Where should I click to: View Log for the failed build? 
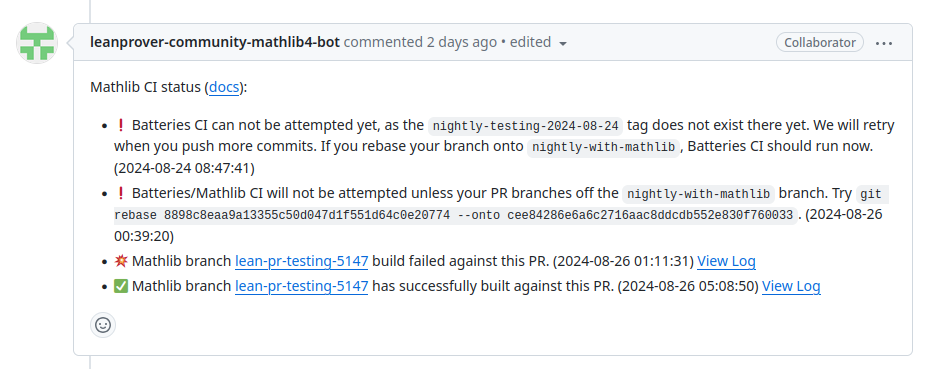[x=726, y=261]
